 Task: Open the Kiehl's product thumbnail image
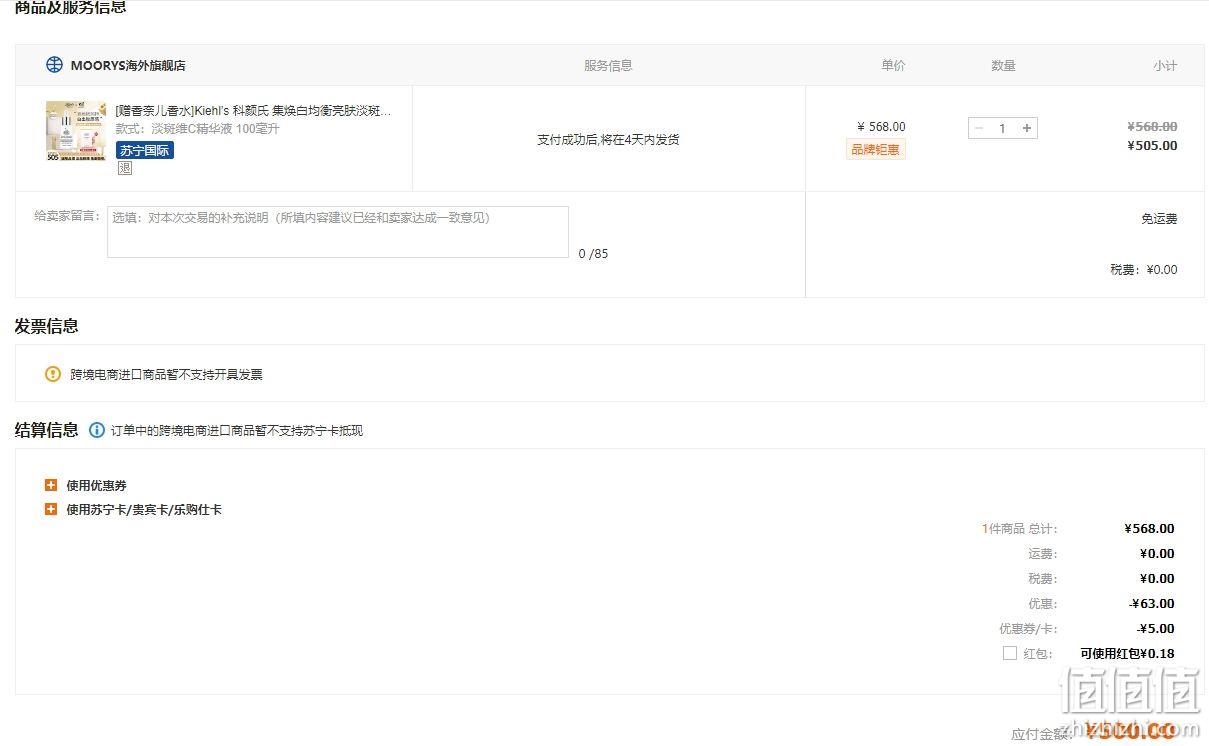(76, 131)
